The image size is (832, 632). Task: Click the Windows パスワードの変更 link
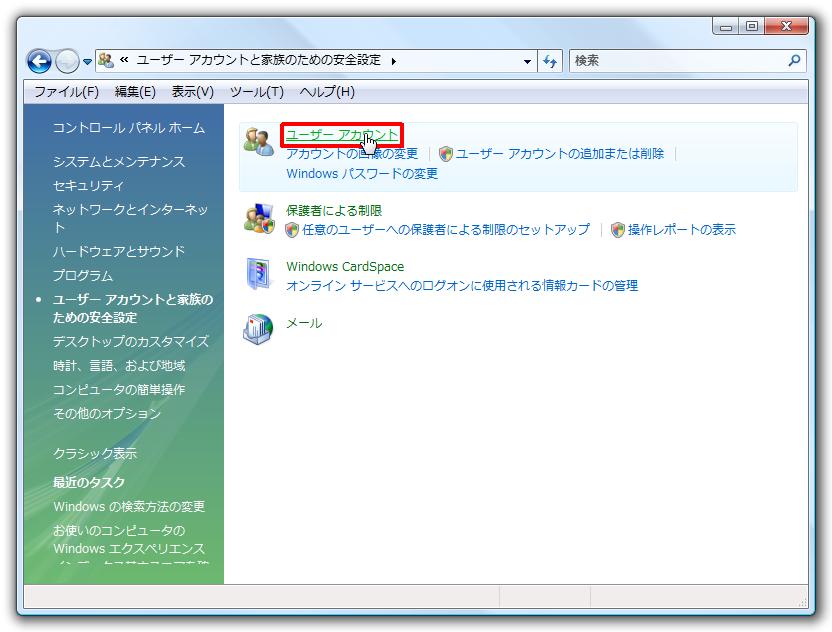[362, 174]
